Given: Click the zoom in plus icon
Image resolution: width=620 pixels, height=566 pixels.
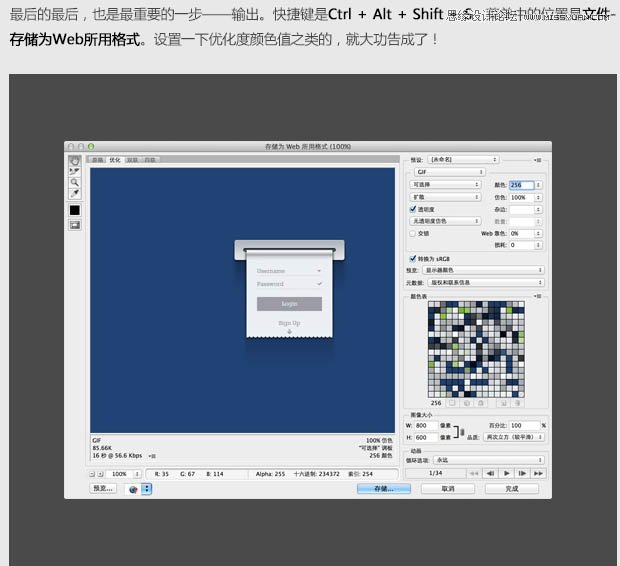Looking at the screenshot, I should [x=100, y=474].
